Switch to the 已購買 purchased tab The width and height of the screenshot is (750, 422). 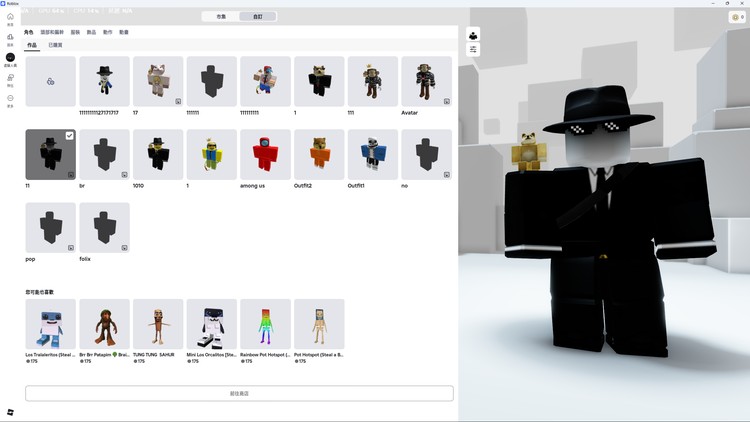click(55, 45)
